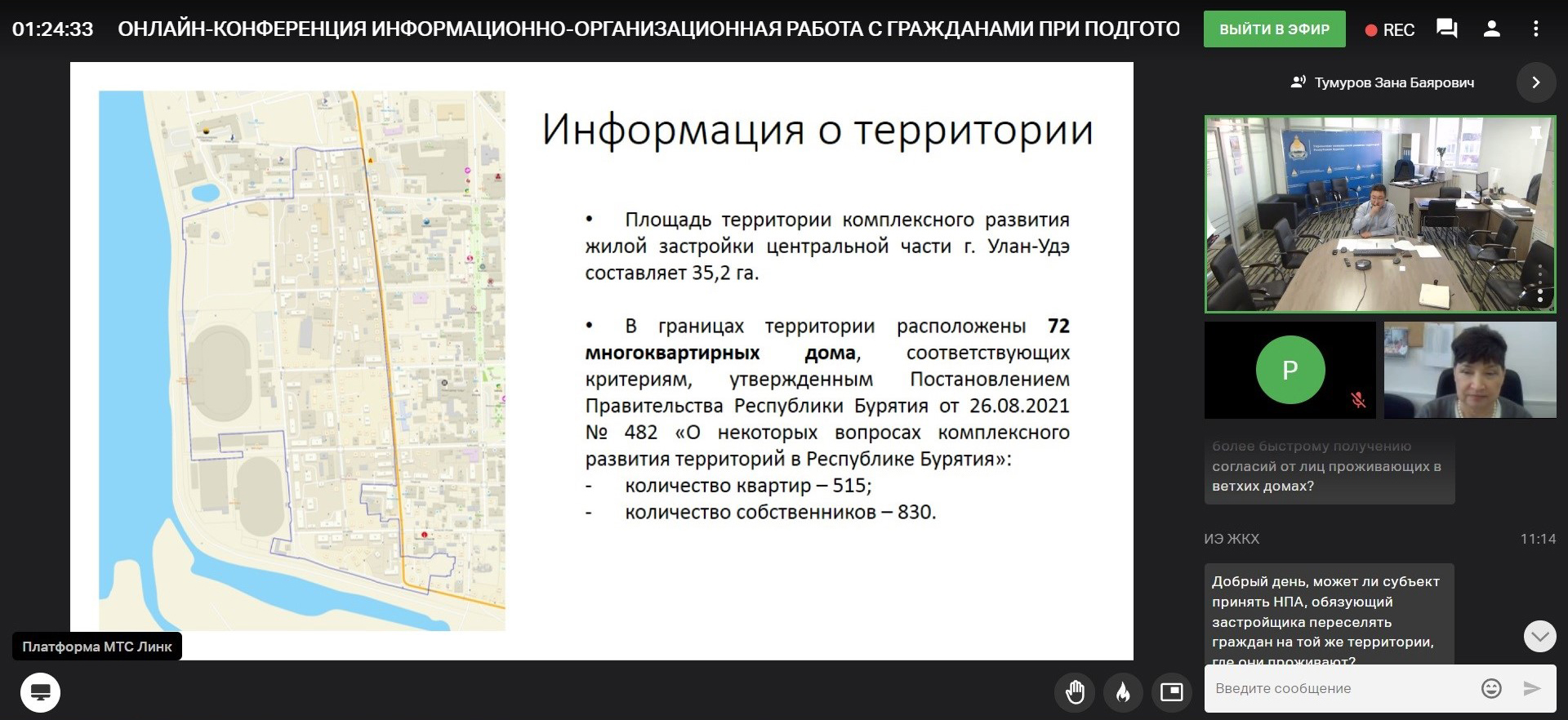Select the woman participant video thumbnail

[1470, 370]
